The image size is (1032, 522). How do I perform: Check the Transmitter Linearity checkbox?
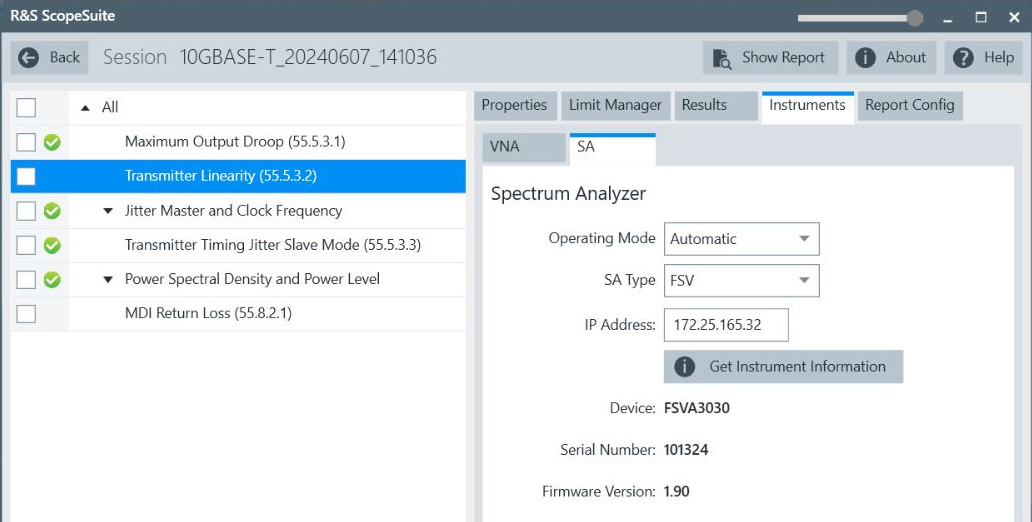click(x=26, y=176)
